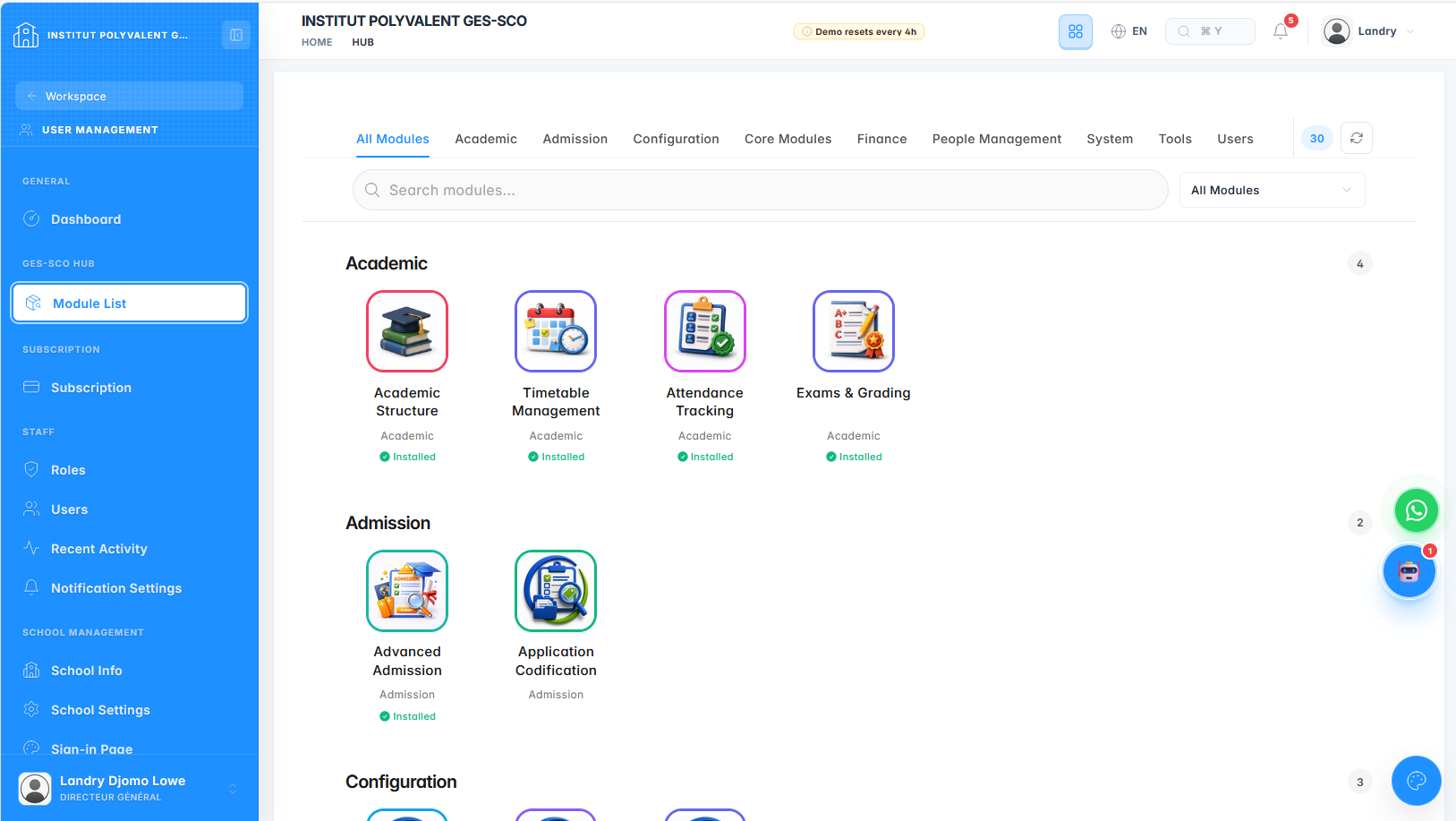Open School Settings from sidebar
The image size is (1456, 821).
(x=129, y=709)
